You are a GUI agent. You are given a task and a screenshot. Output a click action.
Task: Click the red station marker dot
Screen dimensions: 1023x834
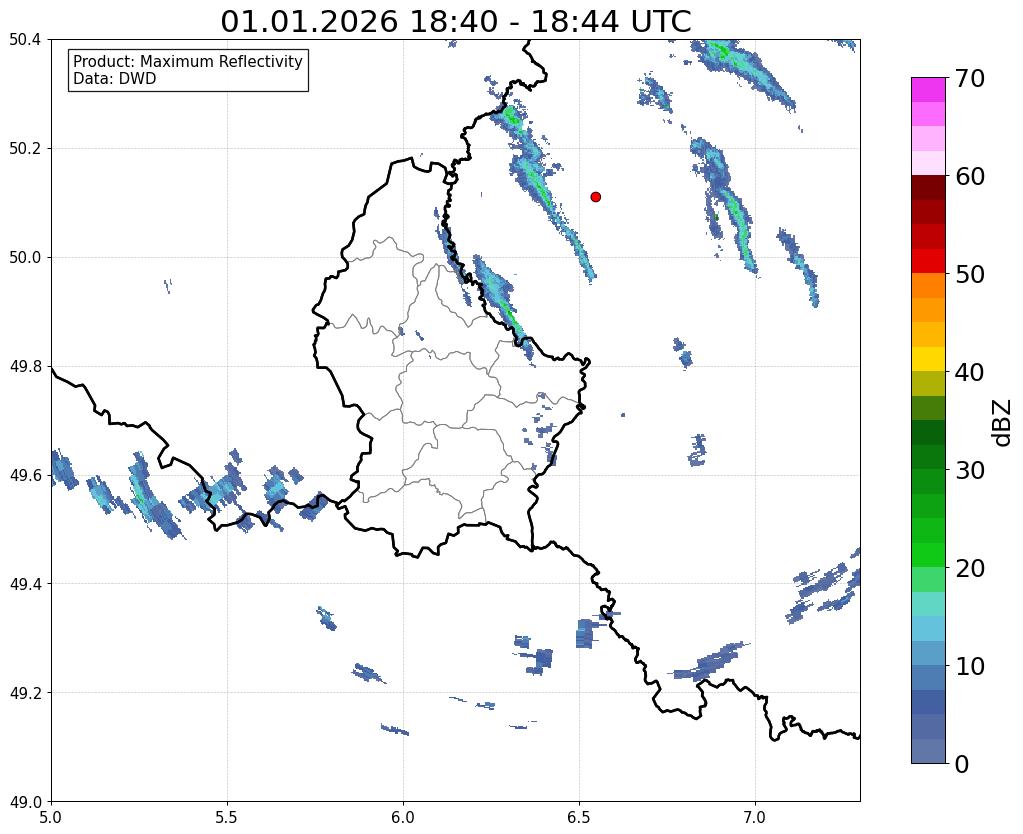point(596,197)
